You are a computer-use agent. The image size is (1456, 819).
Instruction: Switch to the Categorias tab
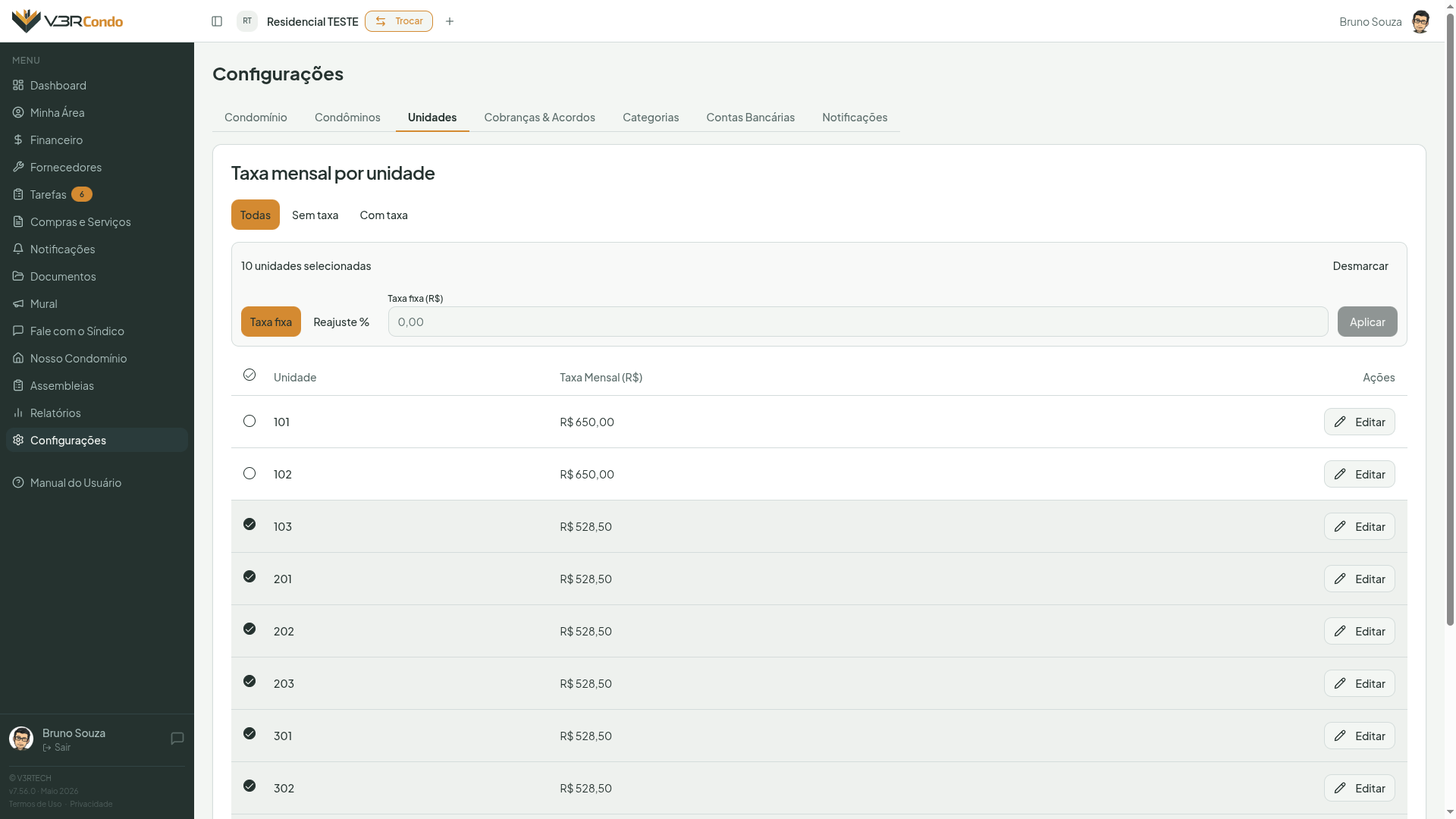651,117
